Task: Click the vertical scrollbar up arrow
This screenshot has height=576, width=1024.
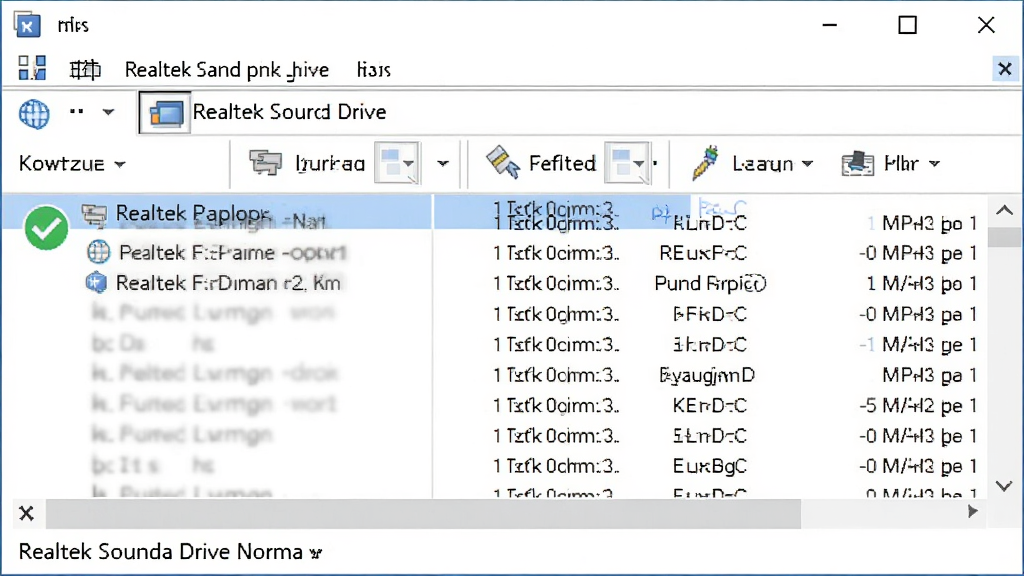Action: click(1004, 210)
